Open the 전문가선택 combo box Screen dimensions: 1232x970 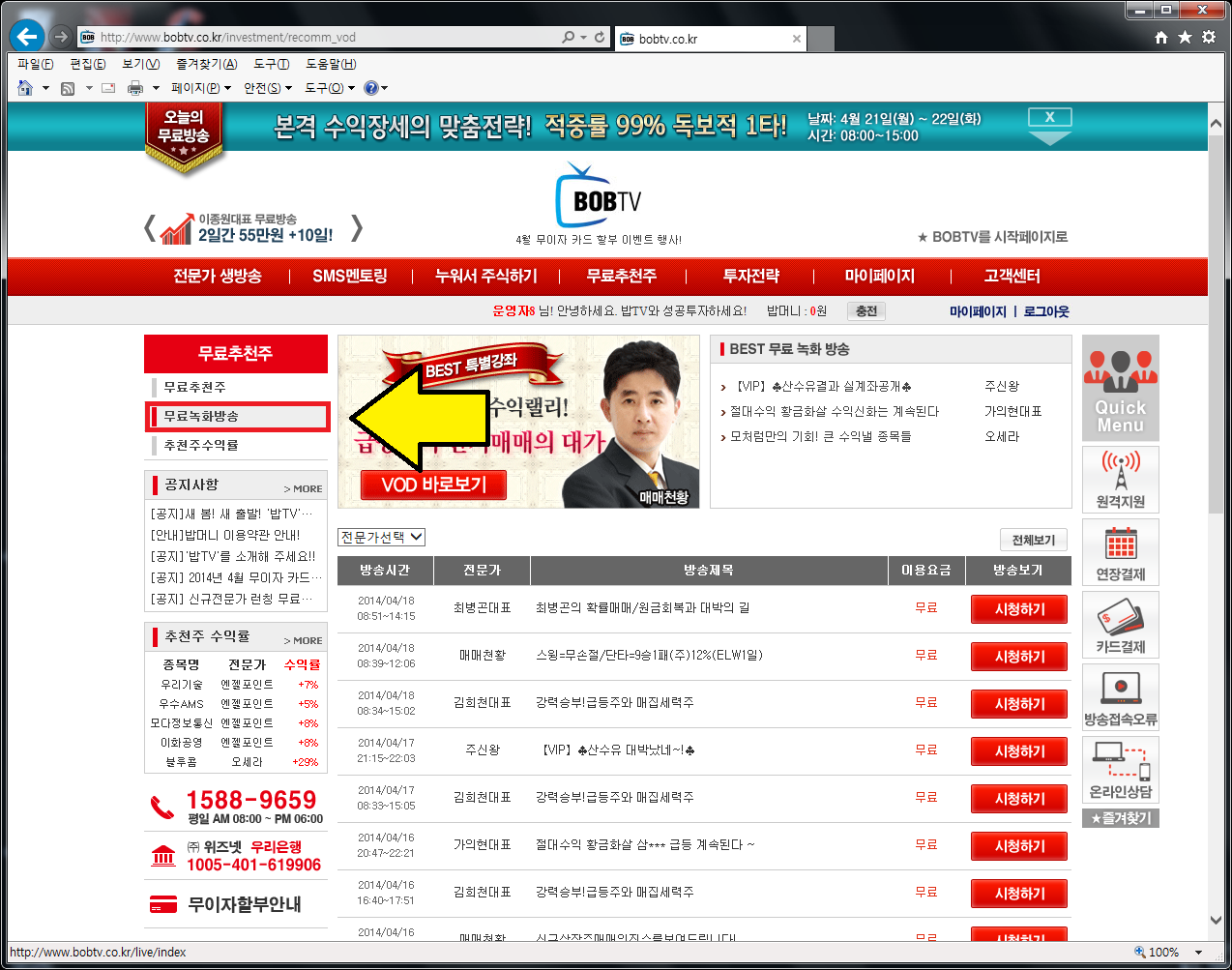point(381,537)
